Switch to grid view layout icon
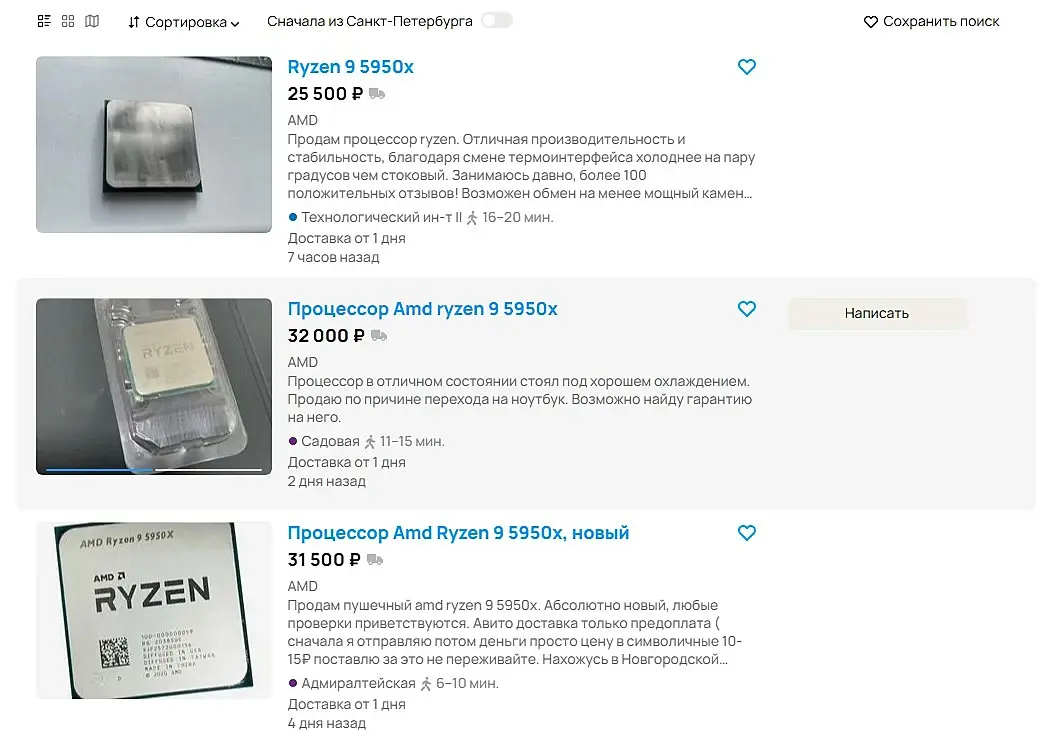1049x752 pixels. point(68,21)
